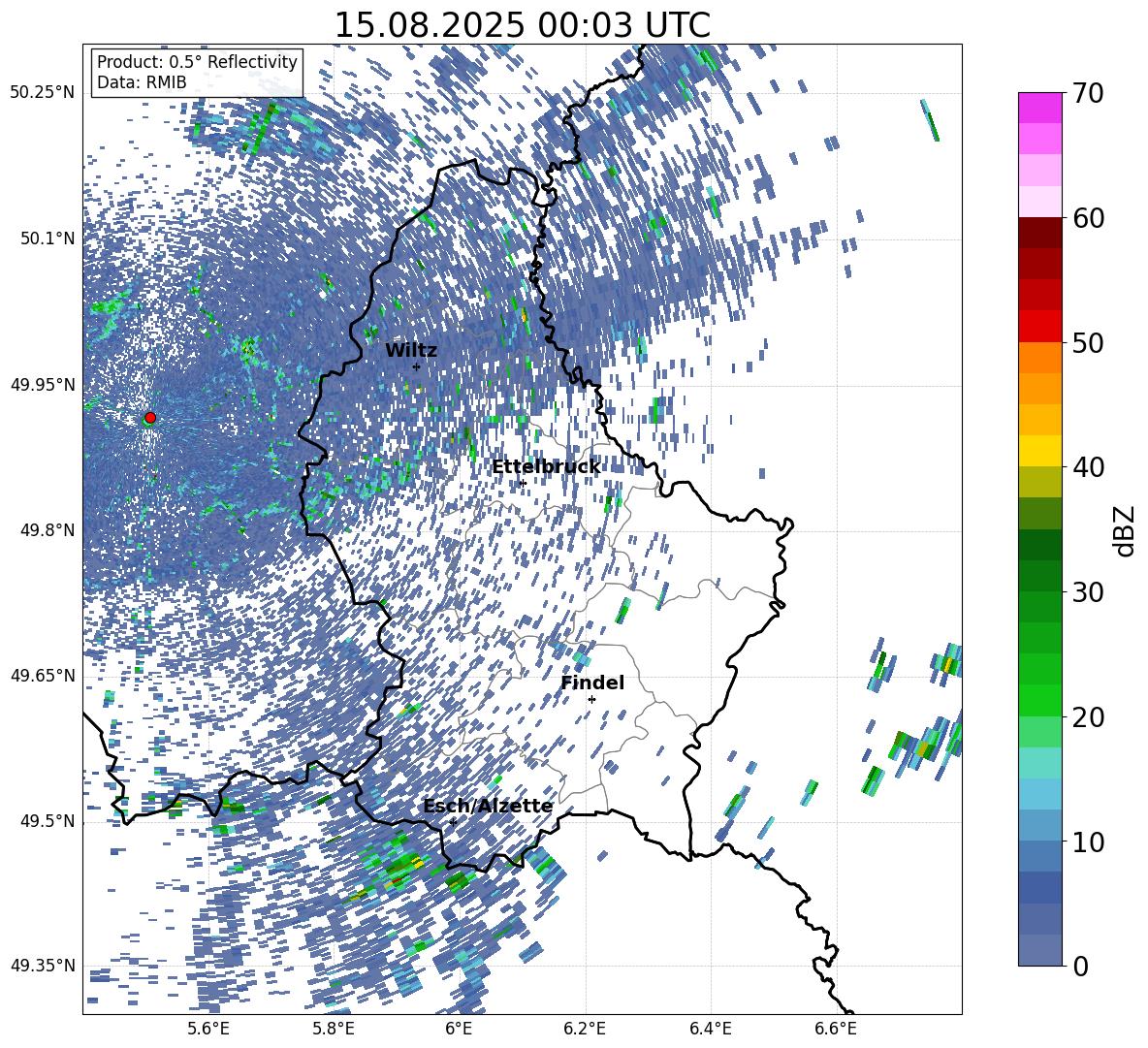
Task: Click the 49.8°N latitude label
Action: [48, 530]
